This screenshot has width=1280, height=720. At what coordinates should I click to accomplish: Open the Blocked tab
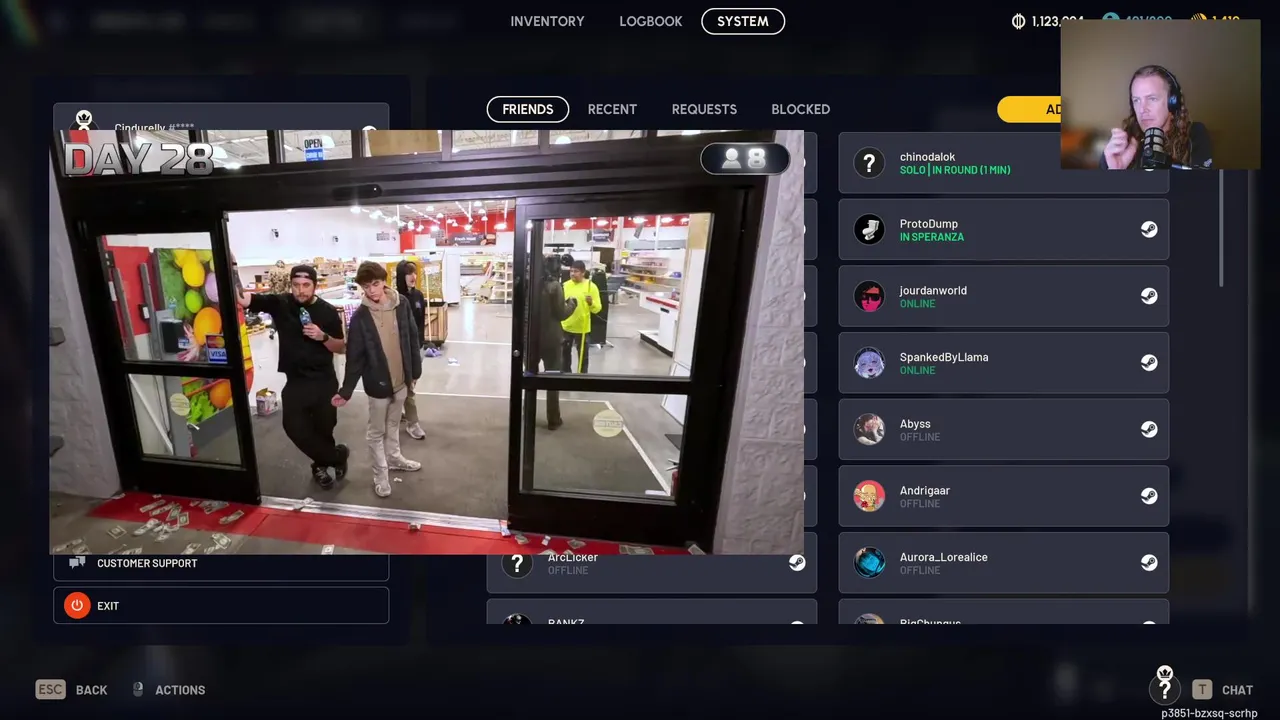801,109
